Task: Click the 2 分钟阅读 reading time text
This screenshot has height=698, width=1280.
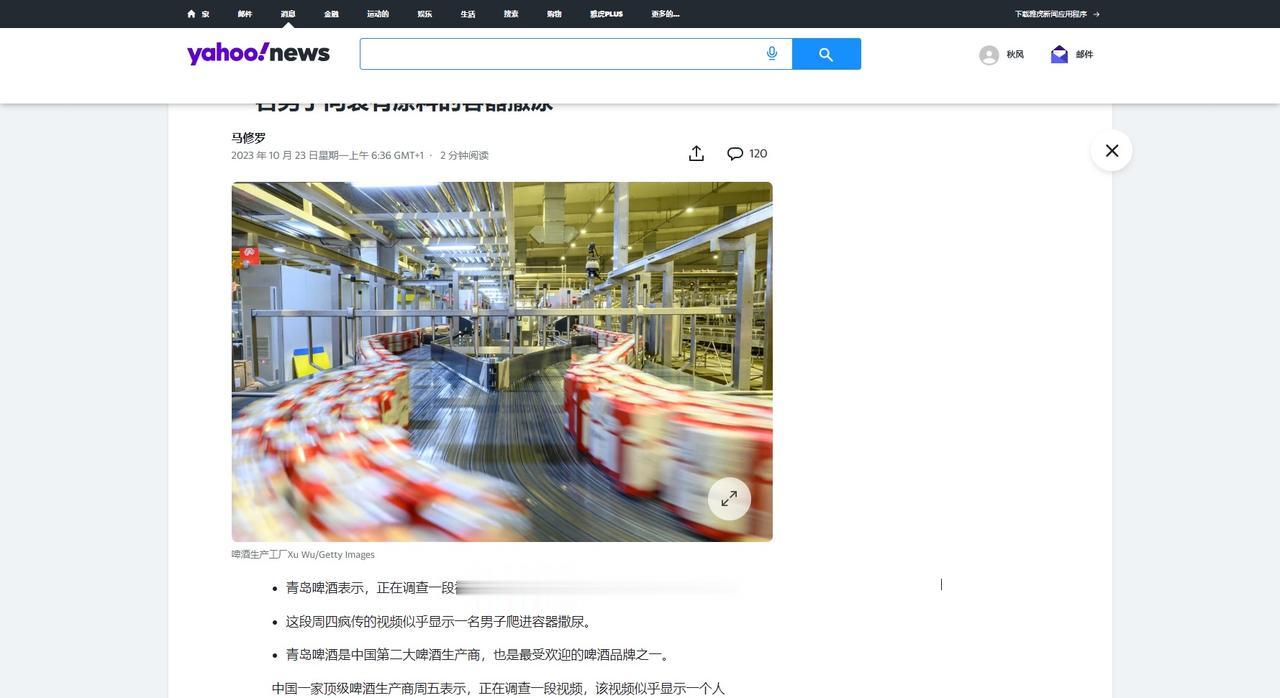Action: click(464, 155)
